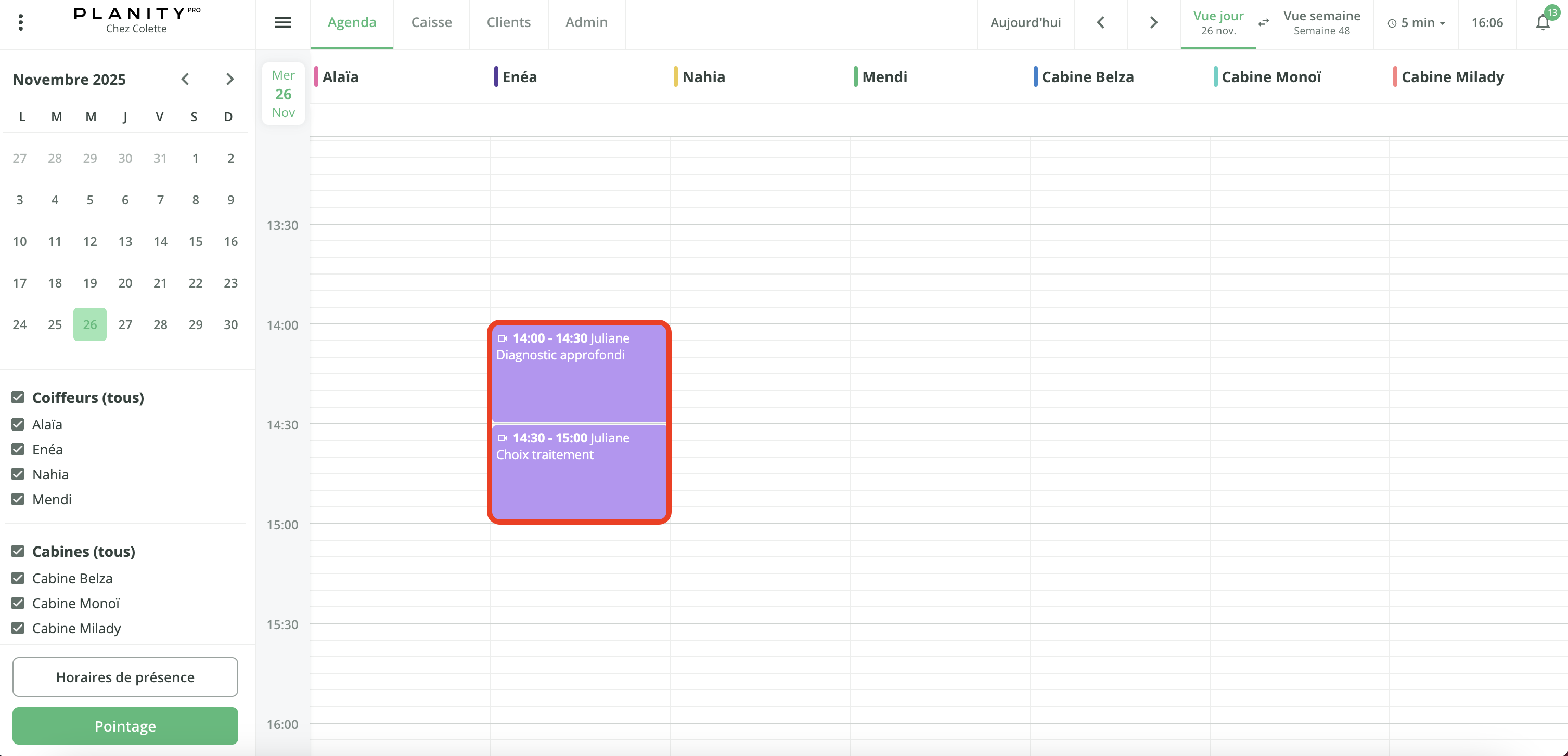Viewport: 1568px width, 756px height.
Task: Open Horaires de présence
Action: (125, 677)
